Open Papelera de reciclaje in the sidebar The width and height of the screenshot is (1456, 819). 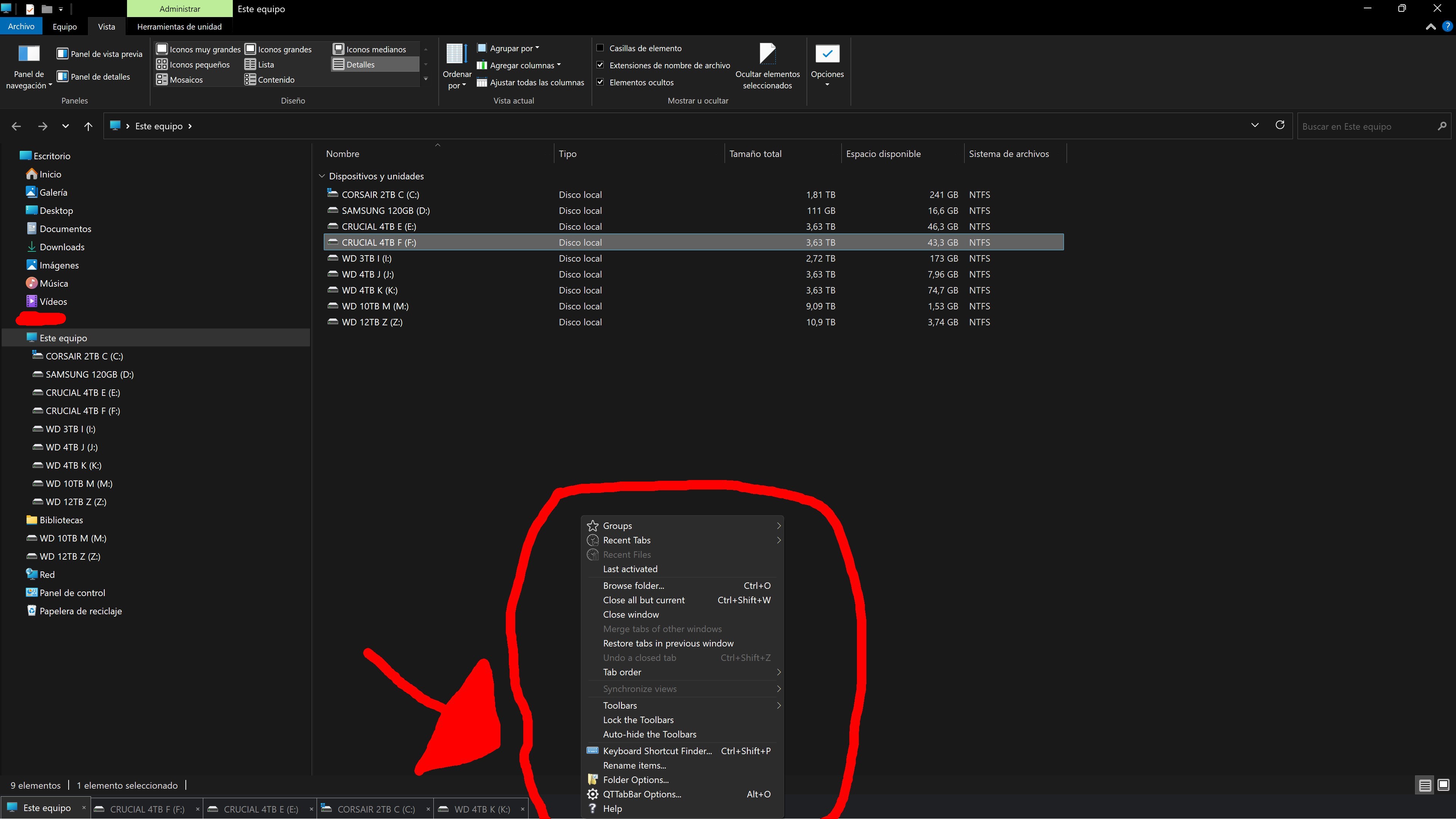[74, 611]
